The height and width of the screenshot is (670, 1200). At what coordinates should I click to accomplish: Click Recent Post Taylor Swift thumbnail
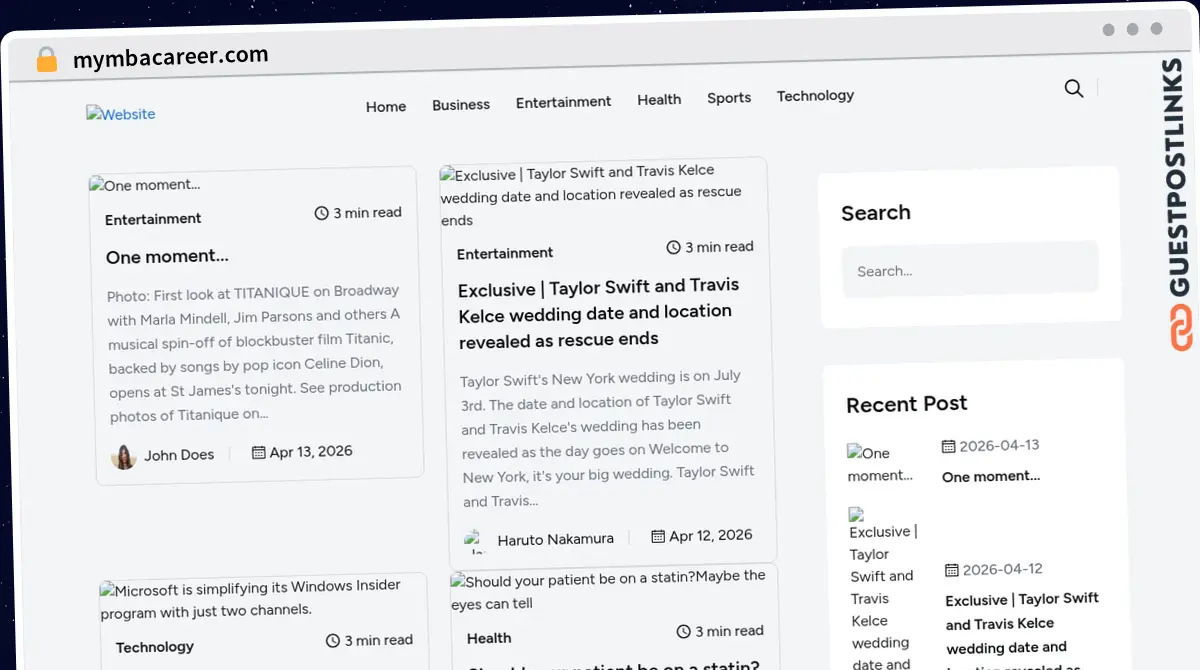click(x=883, y=590)
